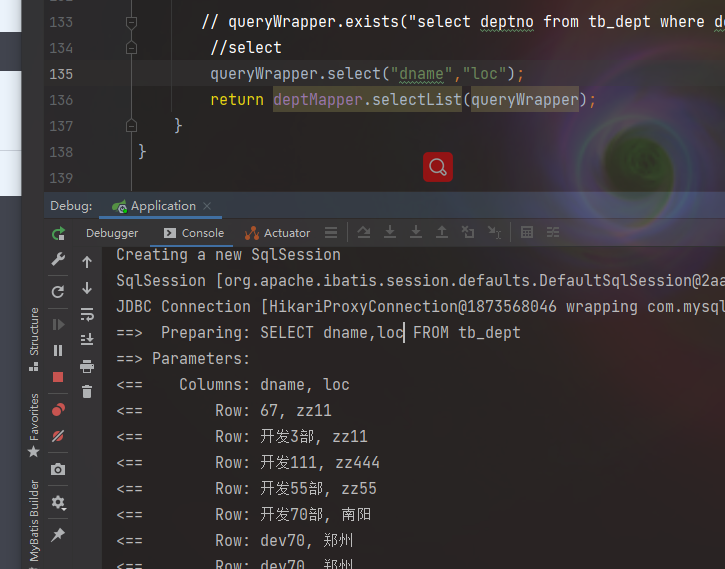
Task: Click the 'JDBC Connection' console line
Action: [x=420, y=306]
